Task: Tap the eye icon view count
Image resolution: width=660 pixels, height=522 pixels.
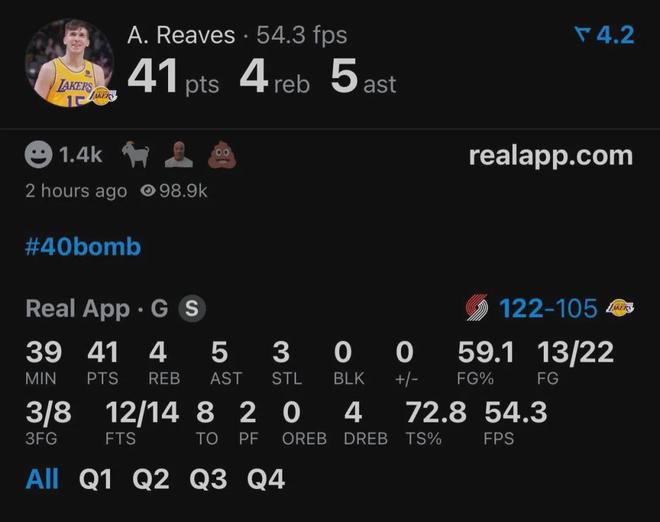Action: point(173,190)
